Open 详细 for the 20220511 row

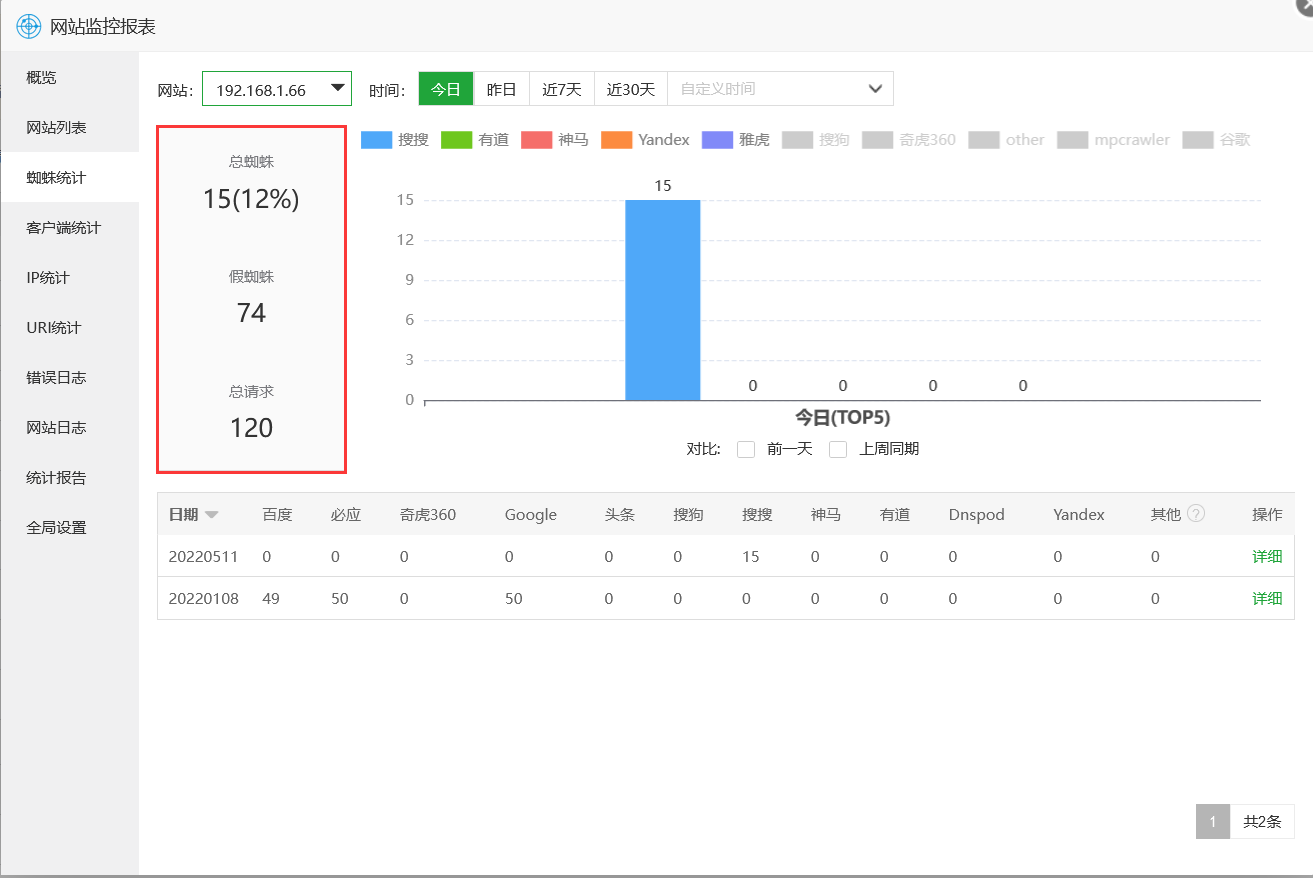[x=1267, y=556]
